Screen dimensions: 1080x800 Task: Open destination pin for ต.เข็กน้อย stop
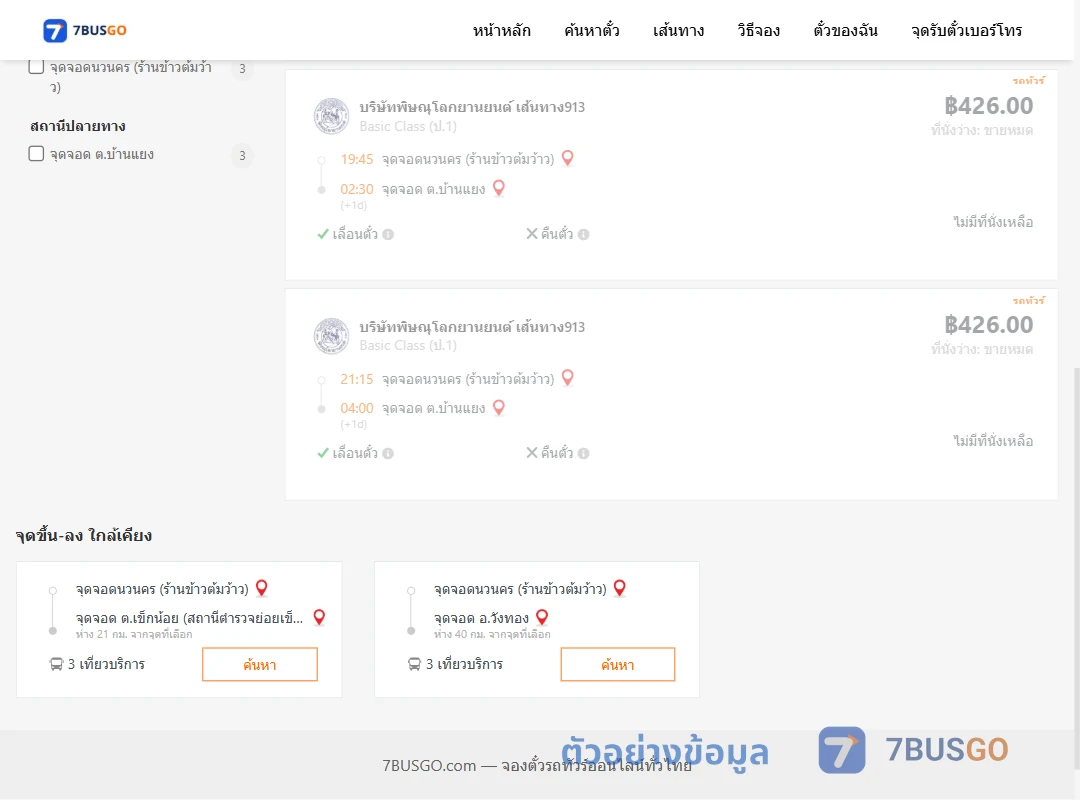(319, 617)
